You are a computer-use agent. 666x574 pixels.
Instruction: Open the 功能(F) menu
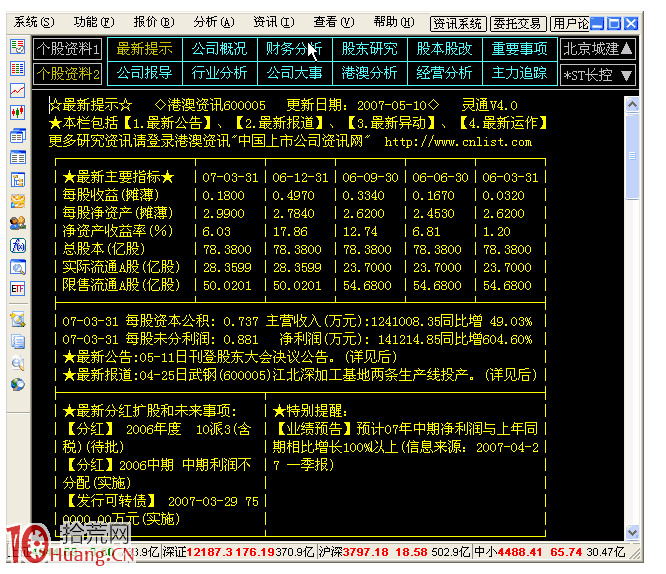pos(94,22)
